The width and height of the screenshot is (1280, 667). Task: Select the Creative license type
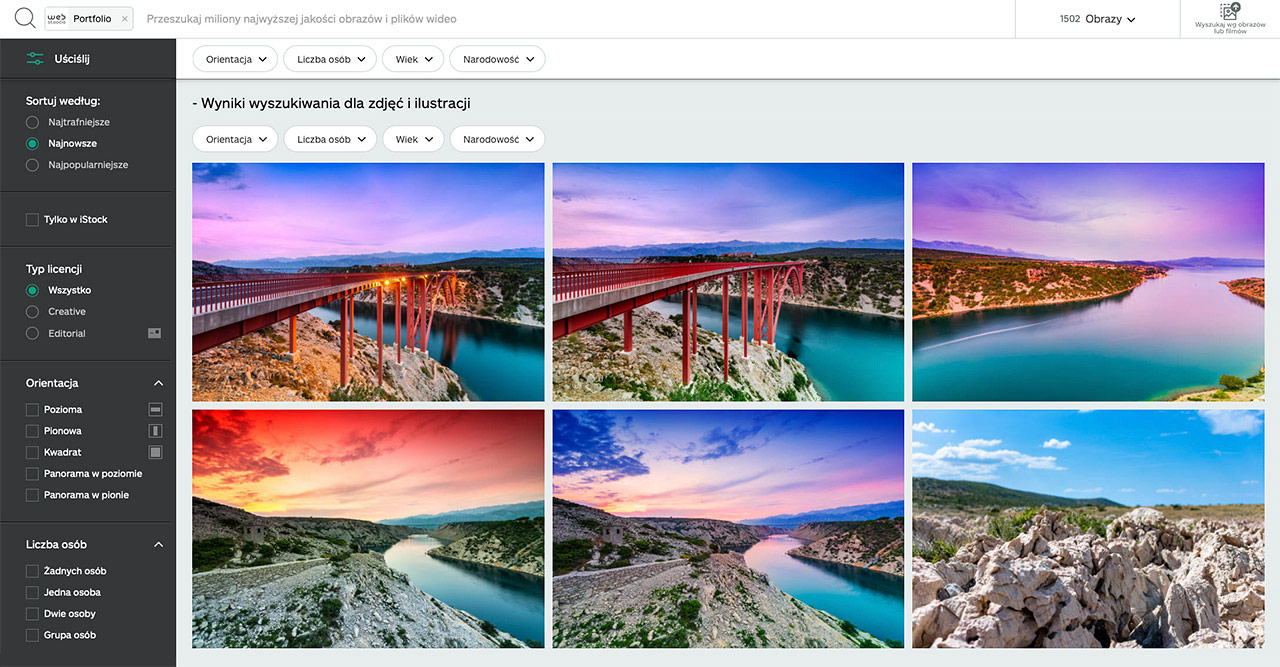32,311
